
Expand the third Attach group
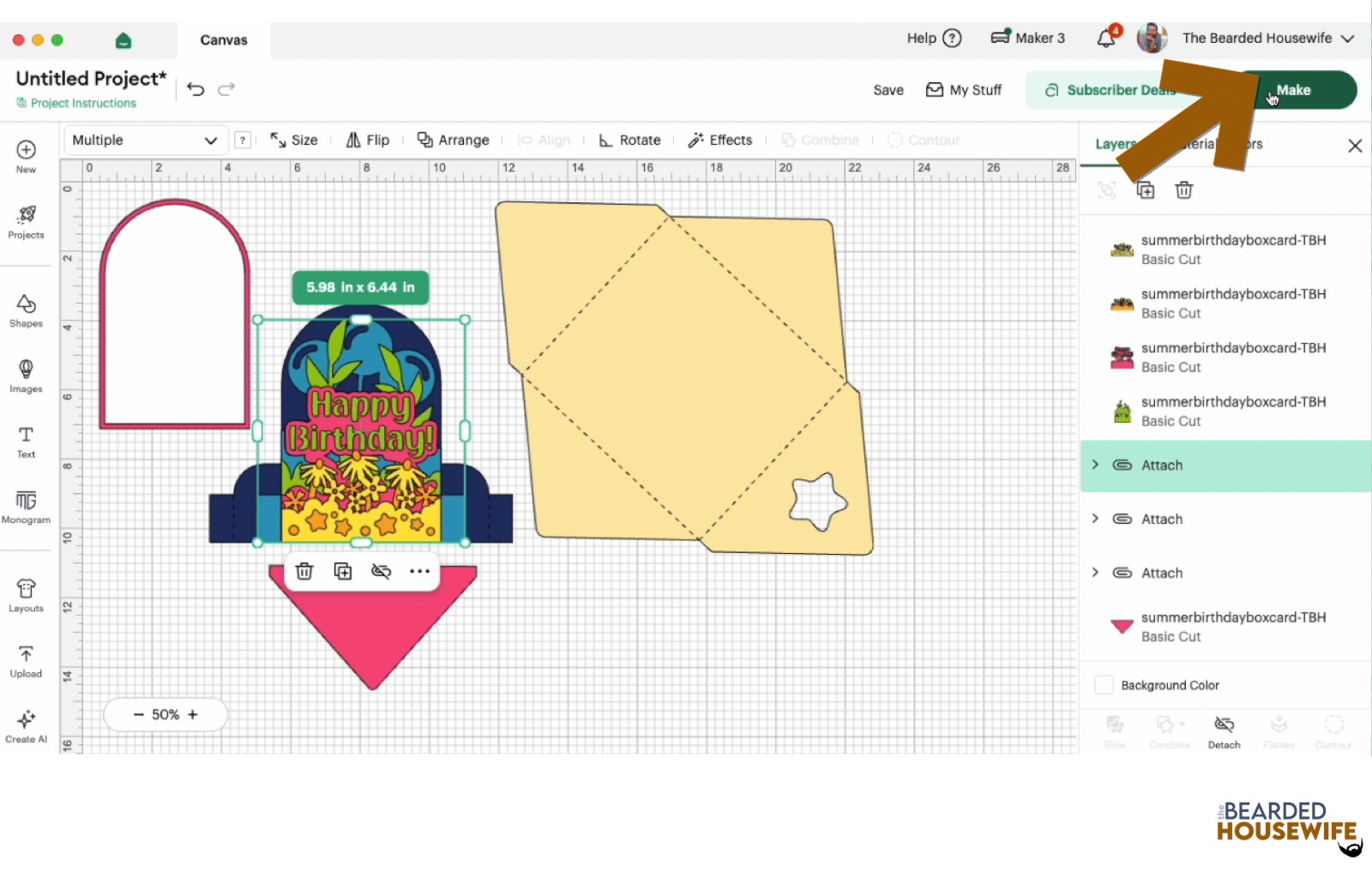1095,573
